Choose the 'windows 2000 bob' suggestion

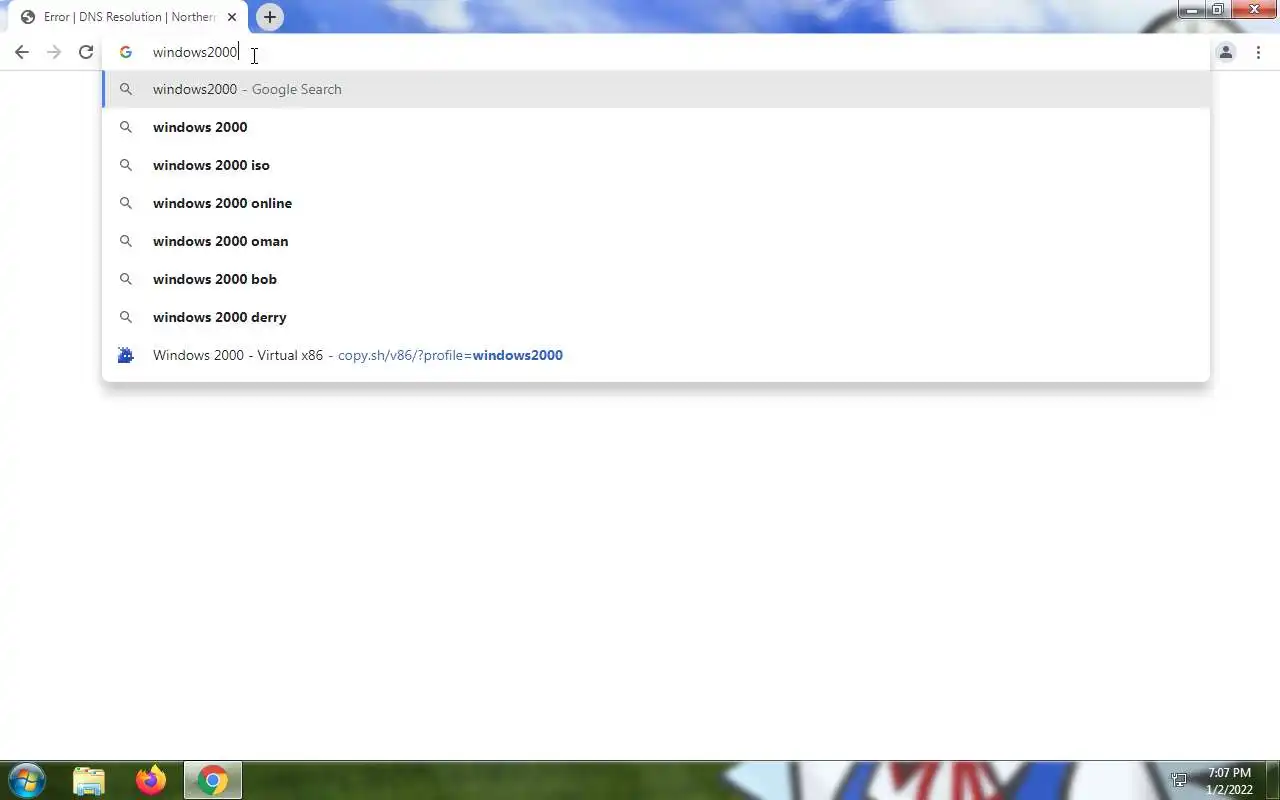tap(656, 279)
